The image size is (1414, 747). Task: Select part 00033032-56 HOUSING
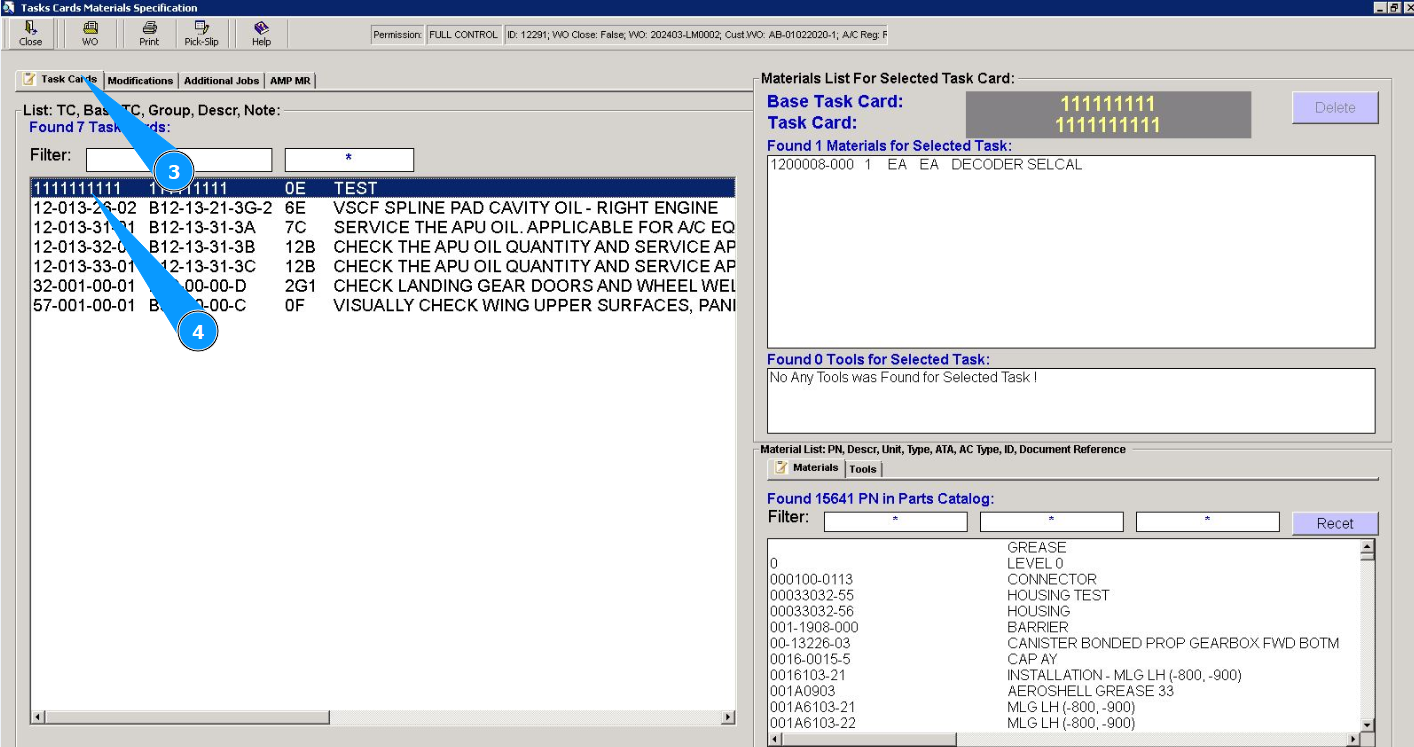tap(1064, 612)
